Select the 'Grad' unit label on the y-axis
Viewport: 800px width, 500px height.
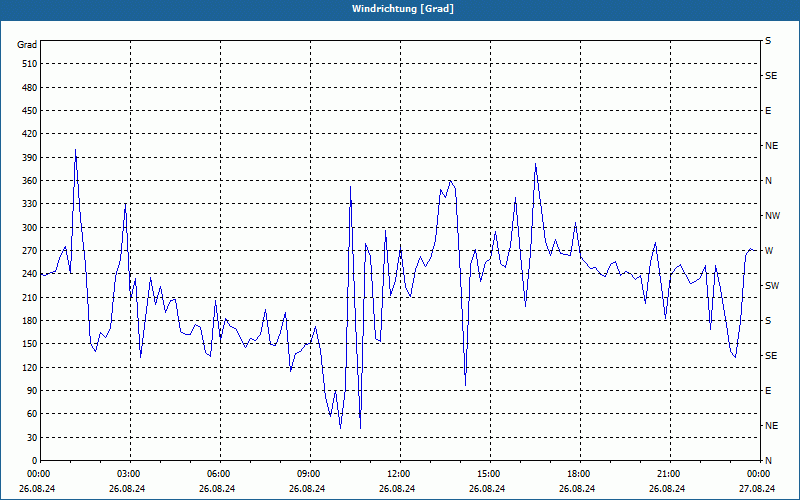click(27, 45)
